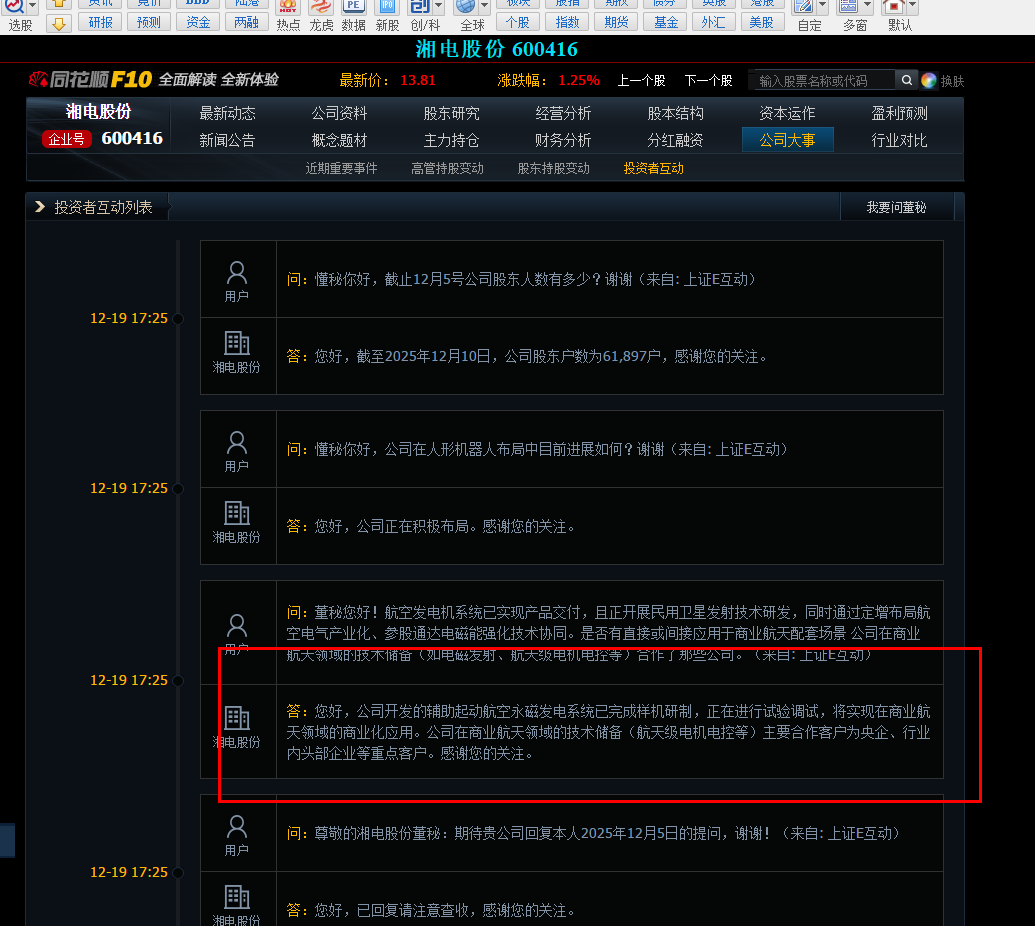Open the 概念题材 tab
The width and height of the screenshot is (1035, 926).
point(339,141)
